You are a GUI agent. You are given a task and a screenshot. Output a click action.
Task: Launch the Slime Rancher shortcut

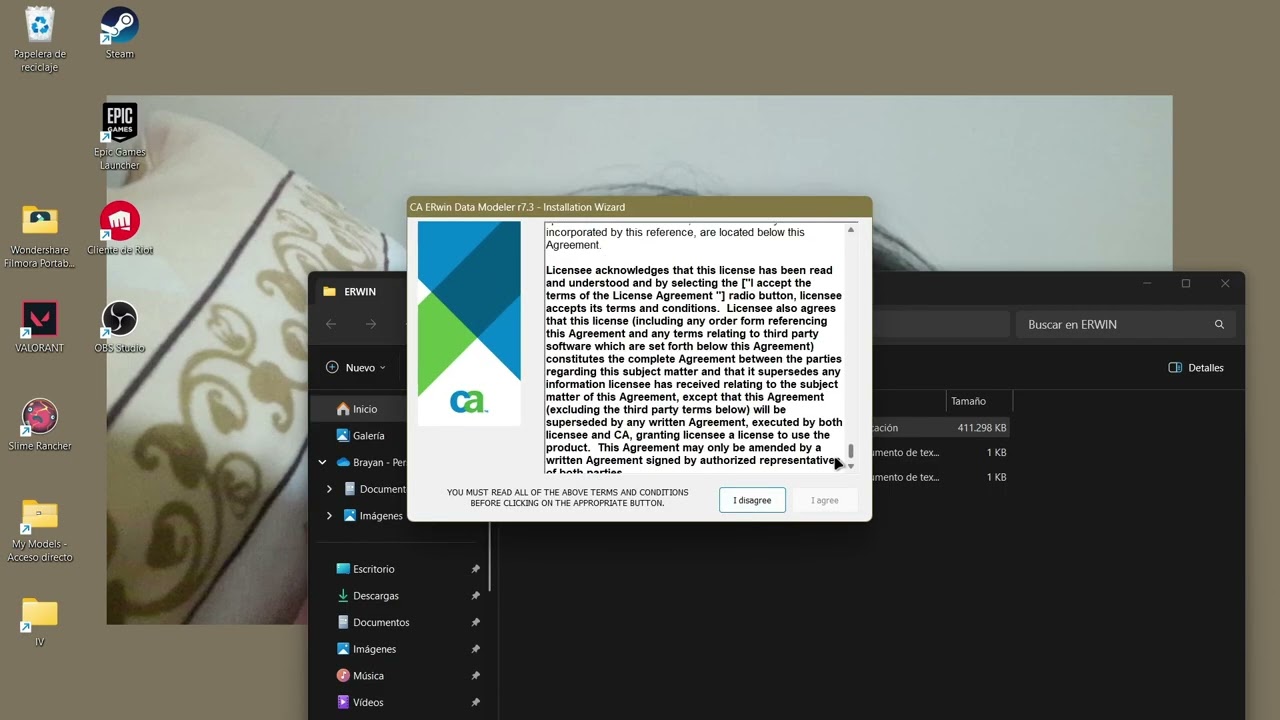coord(40,425)
